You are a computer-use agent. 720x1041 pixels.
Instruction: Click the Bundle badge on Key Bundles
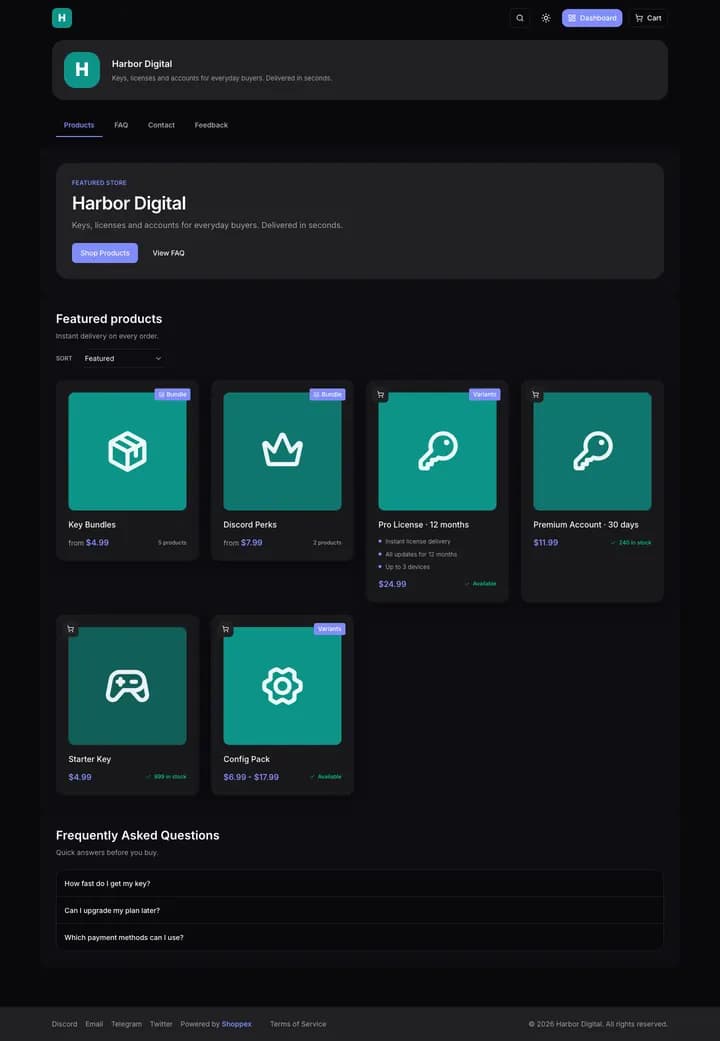pyautogui.click(x=173, y=394)
